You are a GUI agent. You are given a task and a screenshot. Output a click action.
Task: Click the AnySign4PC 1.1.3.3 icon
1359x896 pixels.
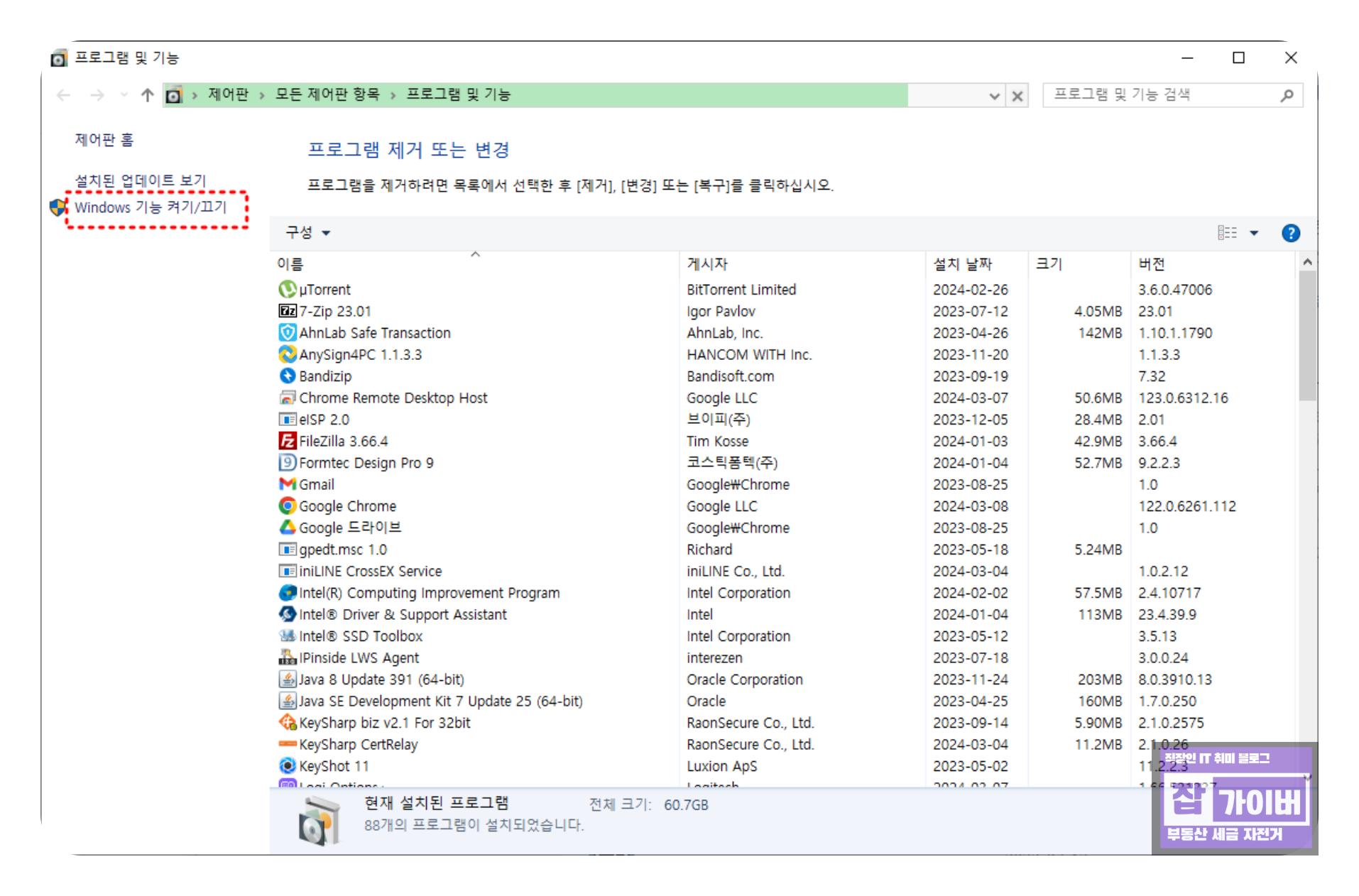tap(287, 354)
